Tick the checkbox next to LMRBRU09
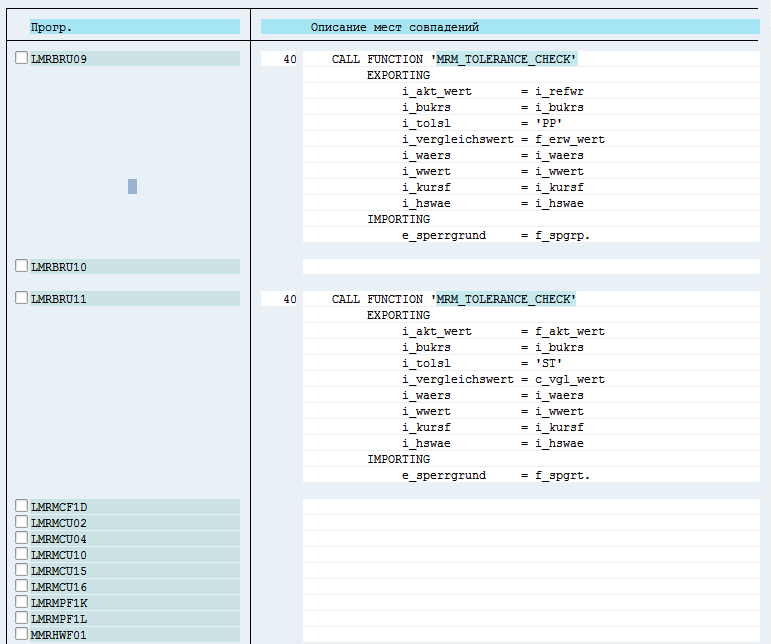The width and height of the screenshot is (771, 644). 22,59
